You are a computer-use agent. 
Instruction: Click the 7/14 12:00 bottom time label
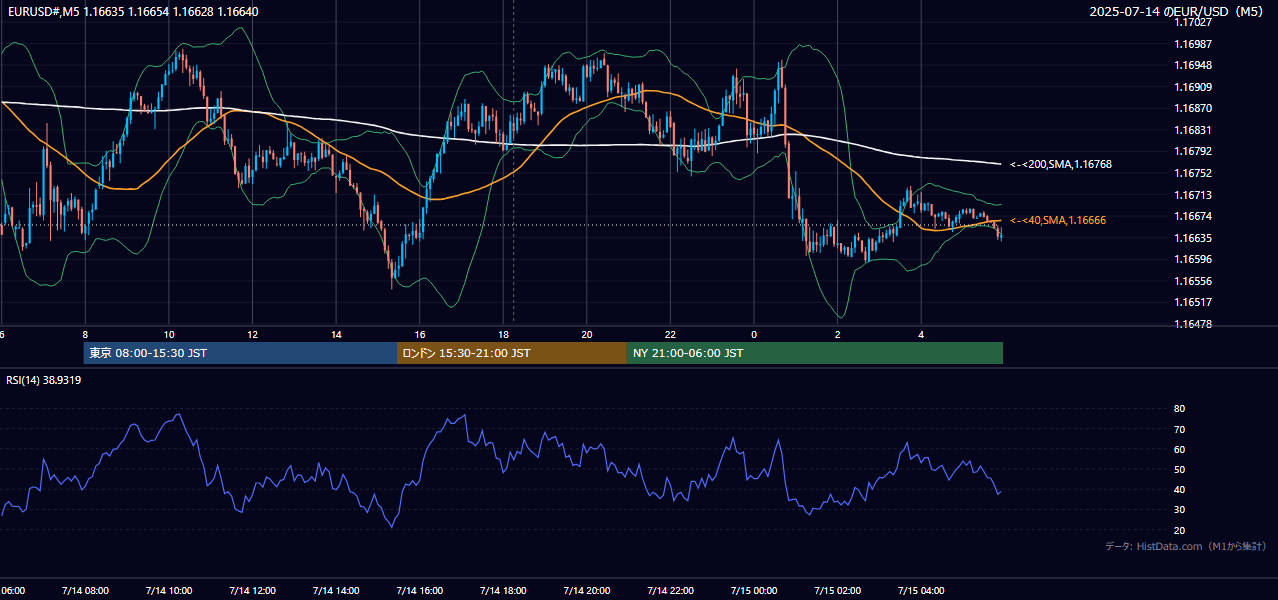coord(252,590)
